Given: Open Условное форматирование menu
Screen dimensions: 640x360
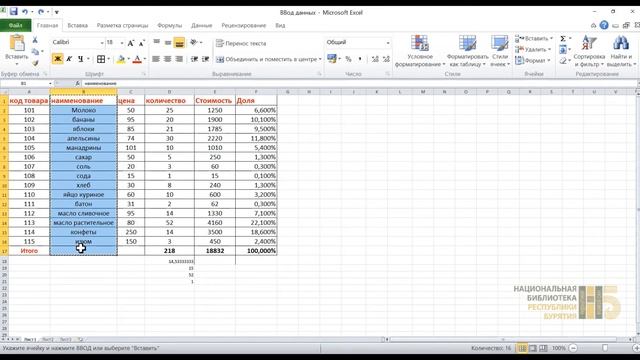Looking at the screenshot, I should tap(420, 51).
